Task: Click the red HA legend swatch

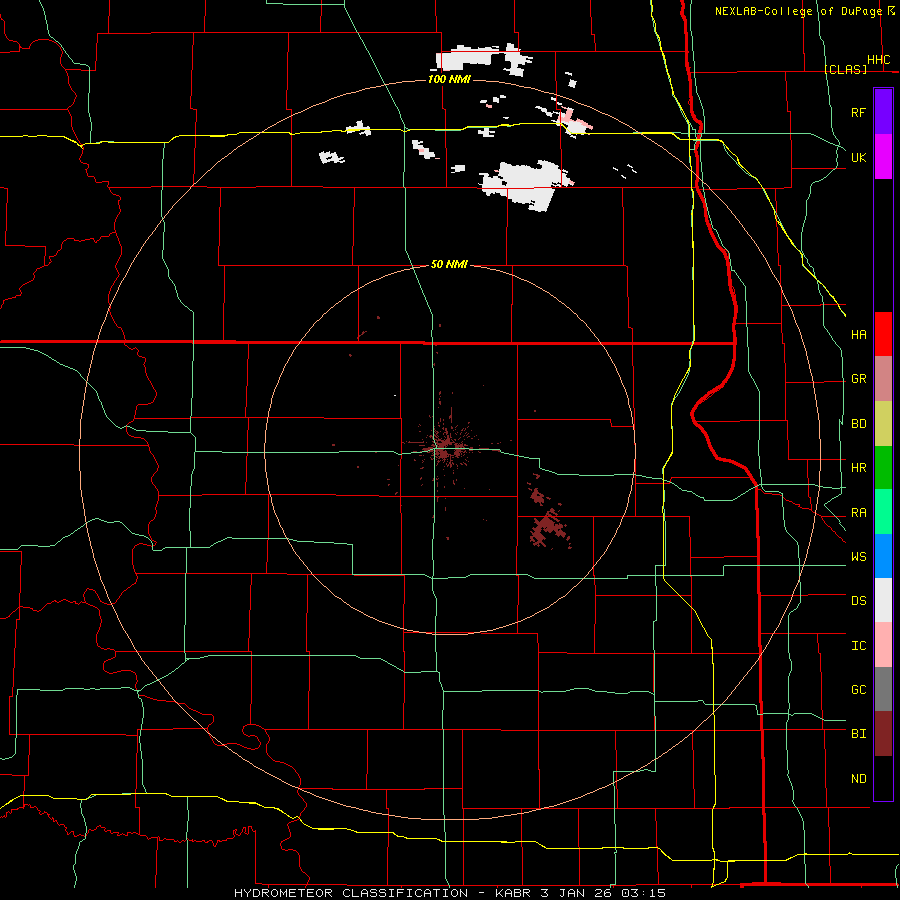Action: [x=883, y=334]
